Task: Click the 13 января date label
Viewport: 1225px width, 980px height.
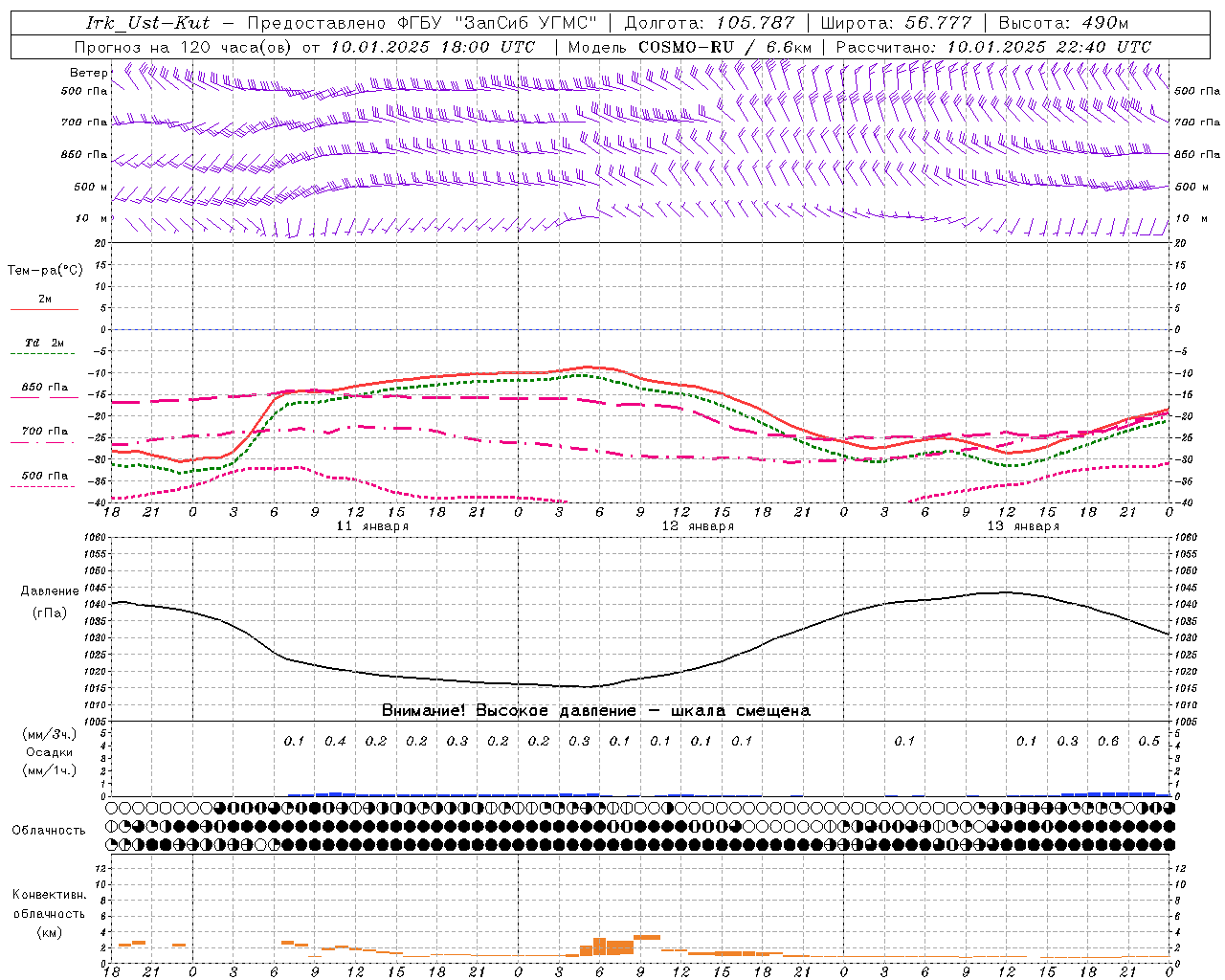Action: coord(1023,526)
